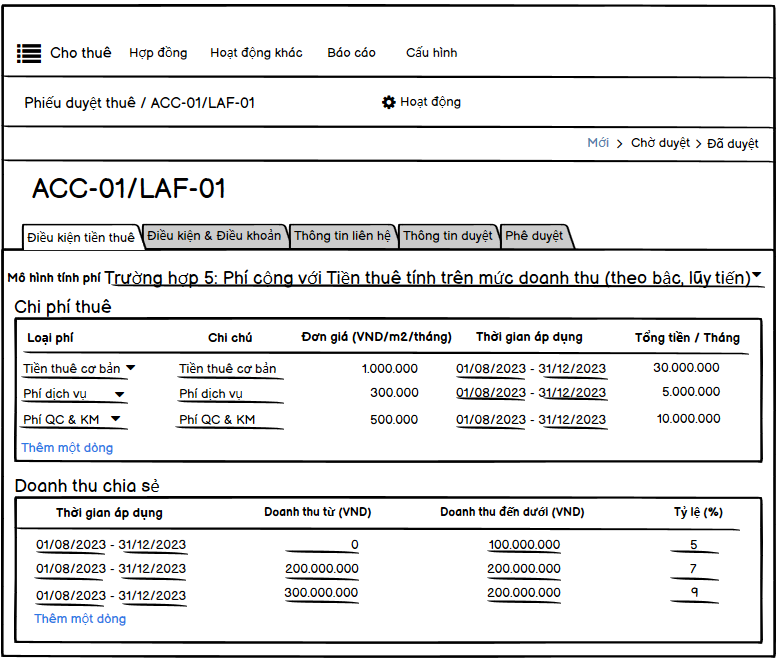
Task: Edit the Tiền thuê cơ bản note field
Action: point(230,369)
